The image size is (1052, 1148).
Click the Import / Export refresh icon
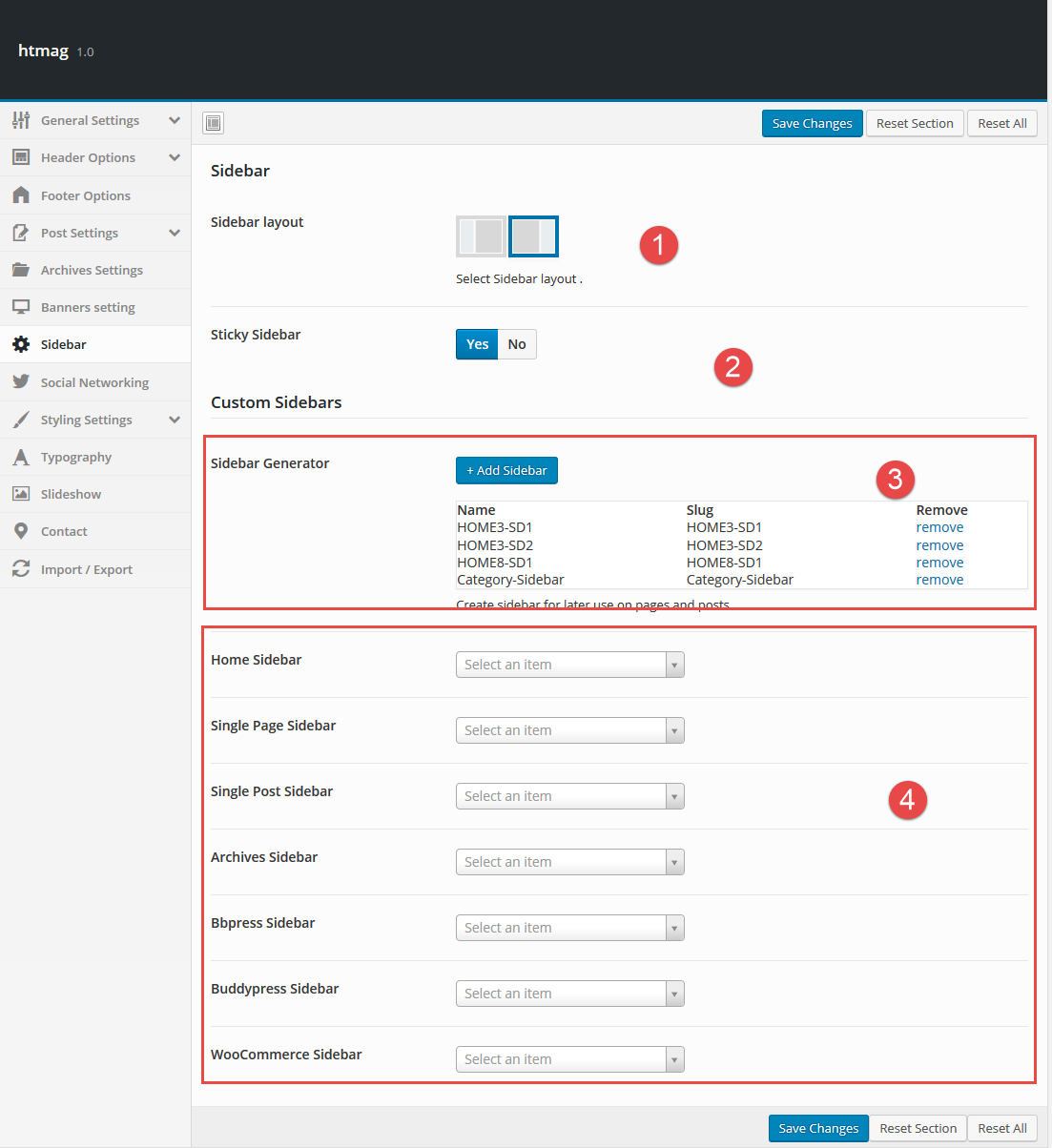pyautogui.click(x=21, y=569)
